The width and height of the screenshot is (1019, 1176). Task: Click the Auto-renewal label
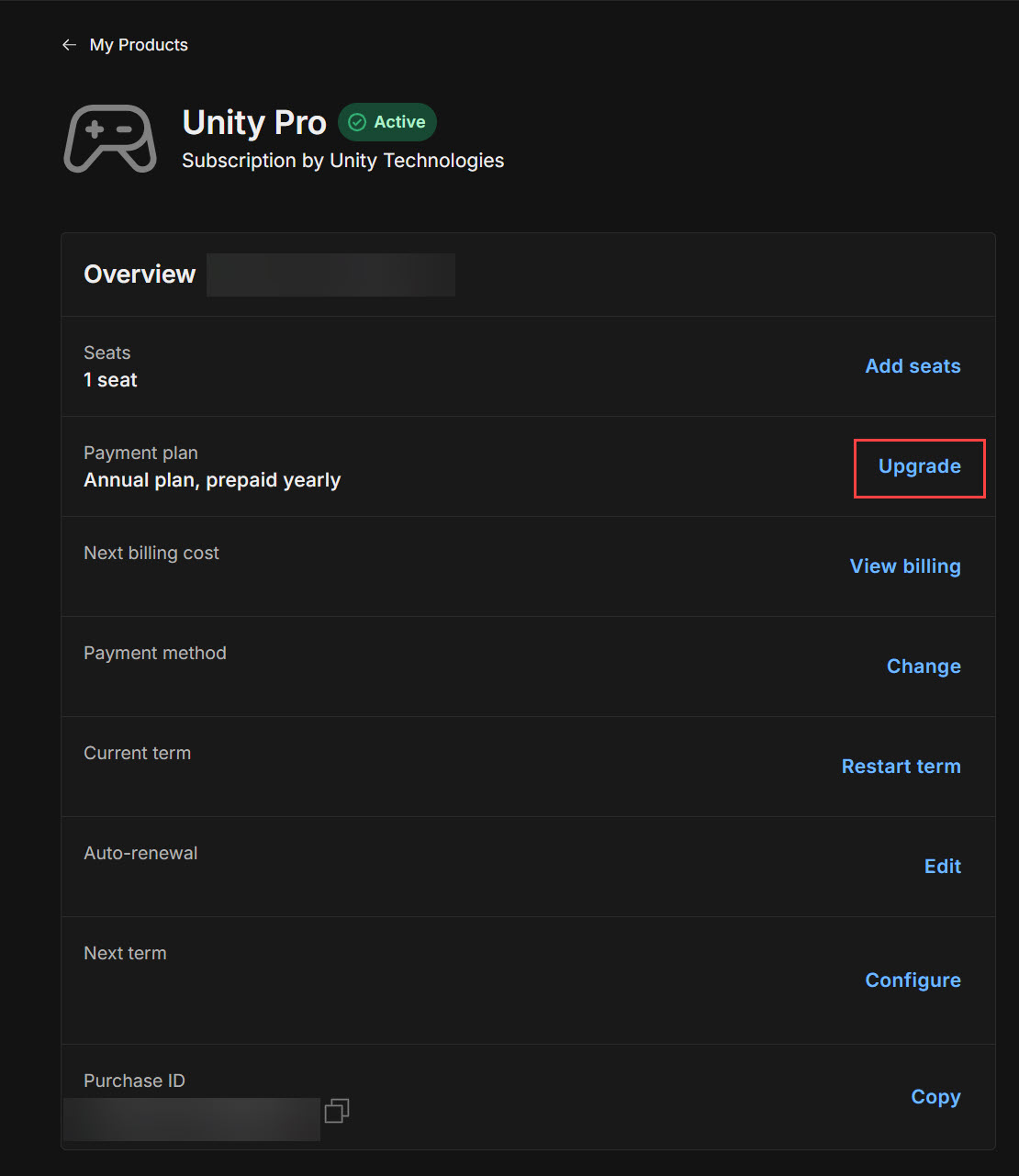tap(140, 853)
